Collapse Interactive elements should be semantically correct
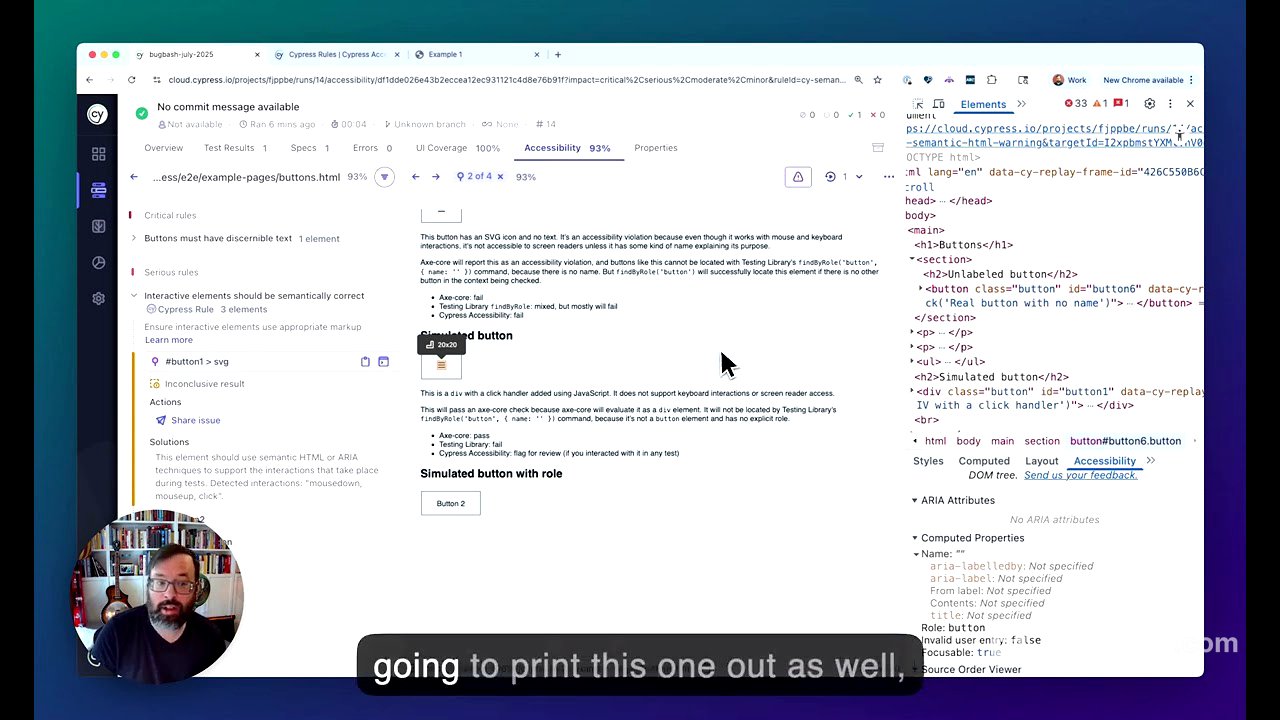 (134, 295)
